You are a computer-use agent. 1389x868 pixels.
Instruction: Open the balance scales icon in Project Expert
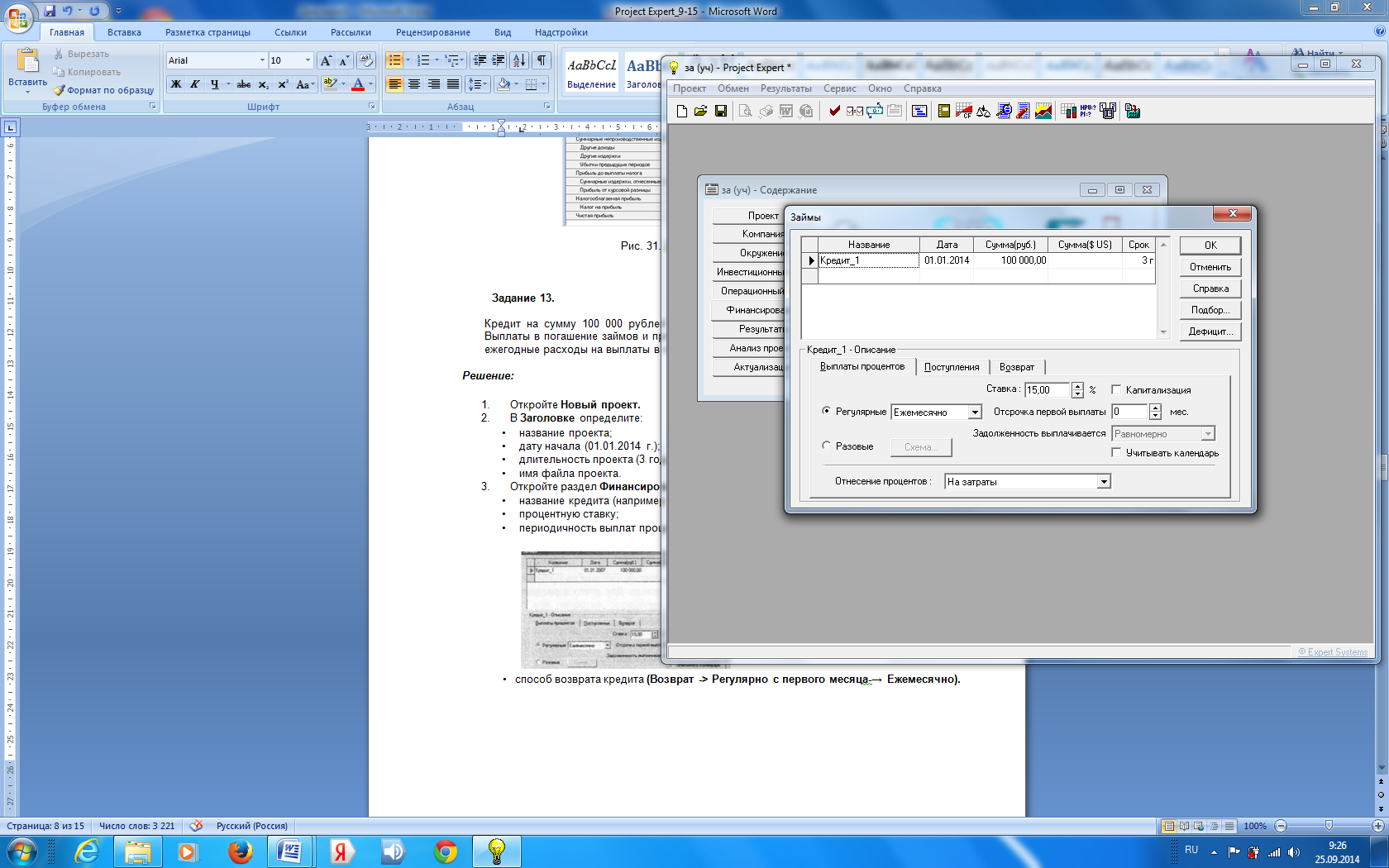984,111
